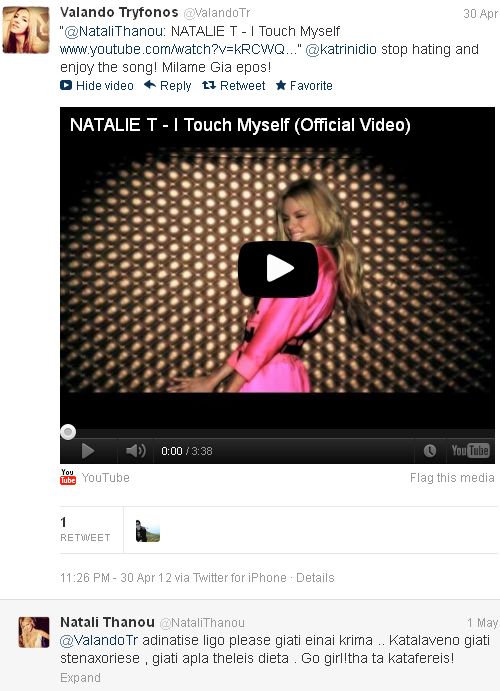Hide video toggle under the tweet
Viewport: 500px width, 691px height.
coord(96,85)
